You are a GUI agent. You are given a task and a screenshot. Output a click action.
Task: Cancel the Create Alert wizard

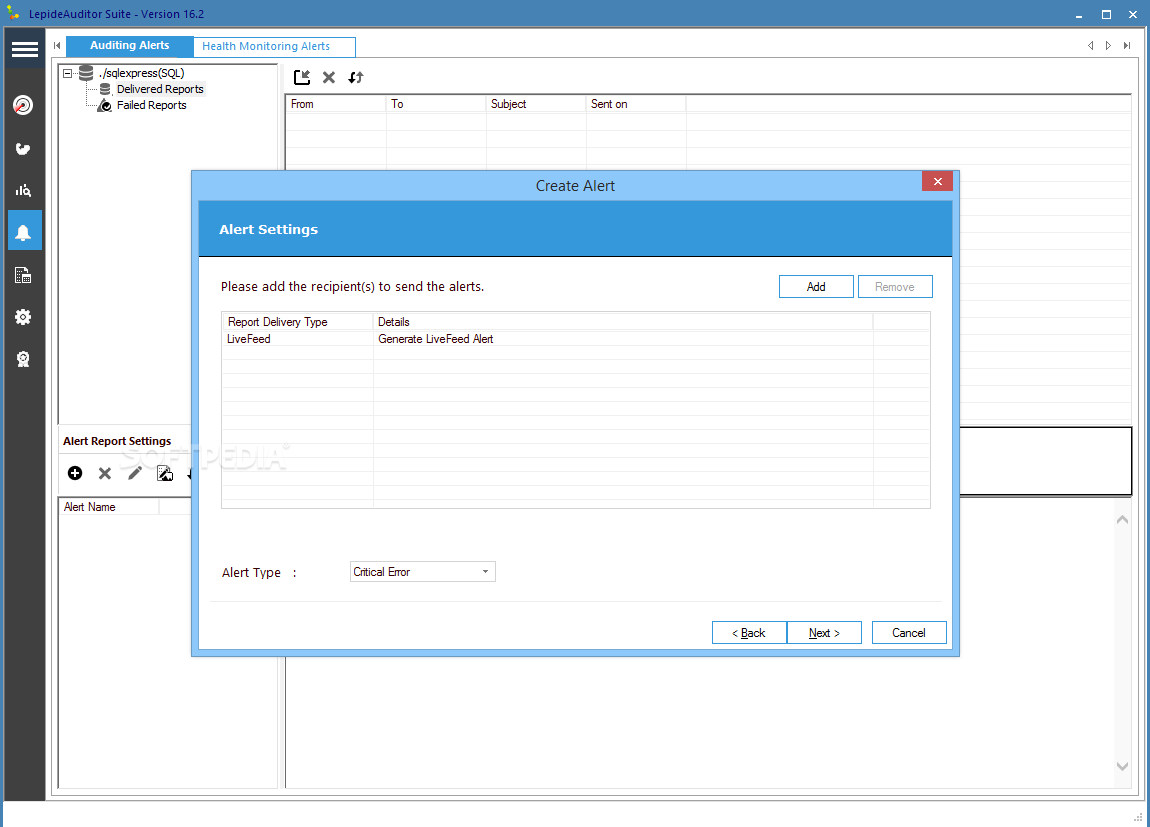point(909,633)
